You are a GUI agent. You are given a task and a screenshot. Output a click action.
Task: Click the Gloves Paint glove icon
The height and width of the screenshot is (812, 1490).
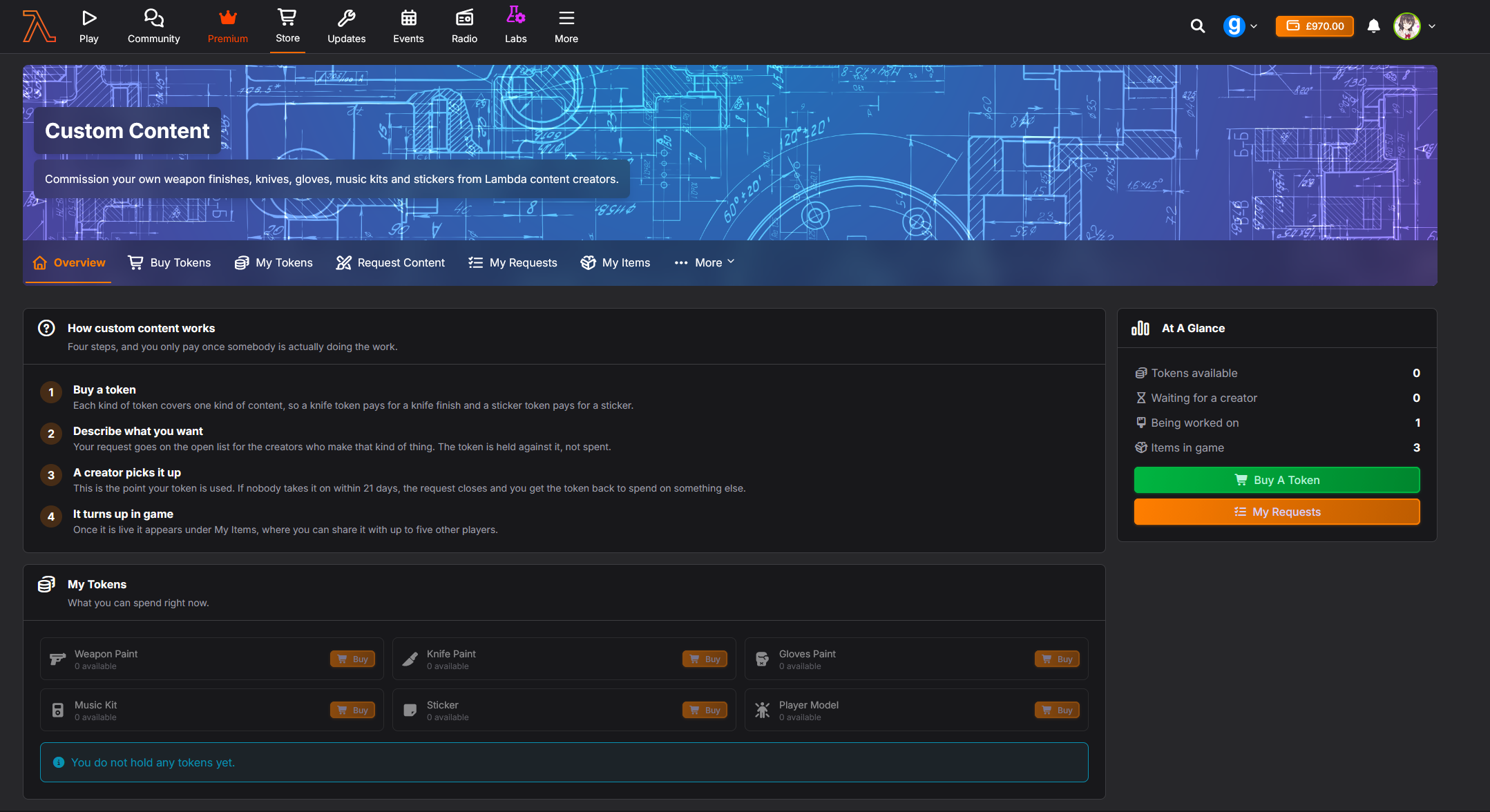tap(763, 659)
